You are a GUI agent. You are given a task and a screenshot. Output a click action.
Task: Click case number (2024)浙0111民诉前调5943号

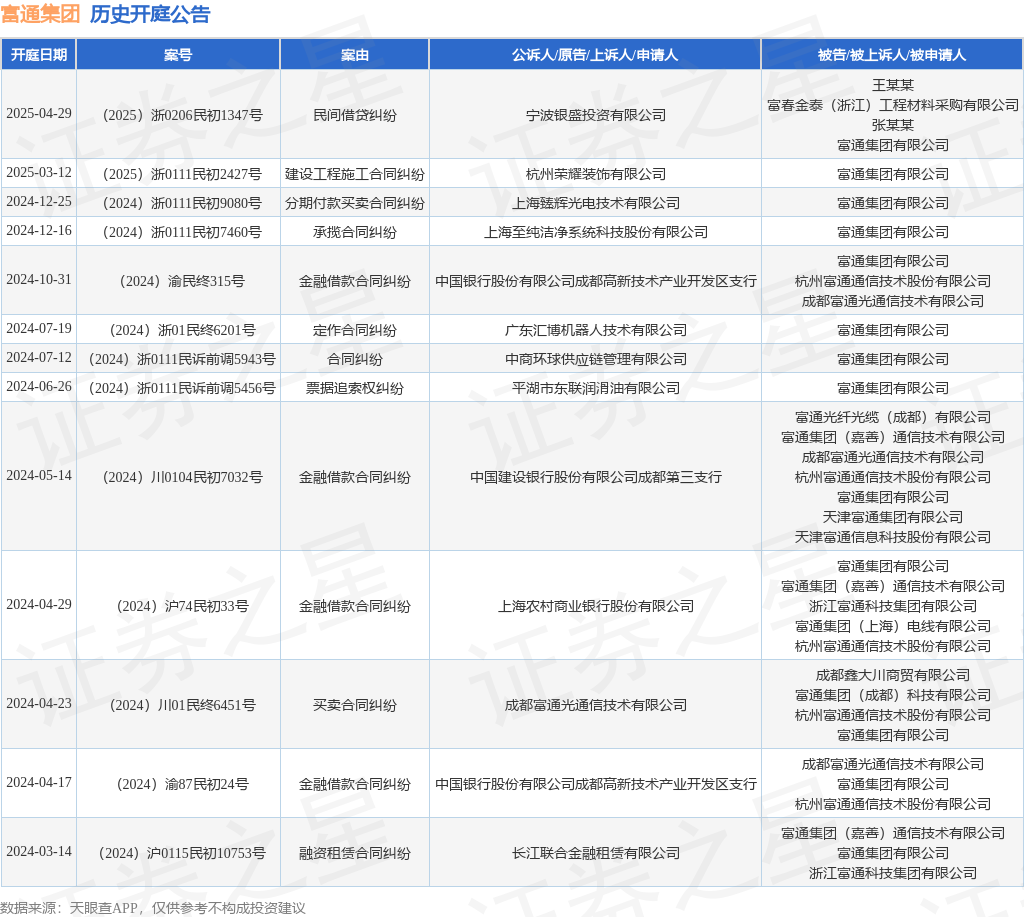click(178, 359)
